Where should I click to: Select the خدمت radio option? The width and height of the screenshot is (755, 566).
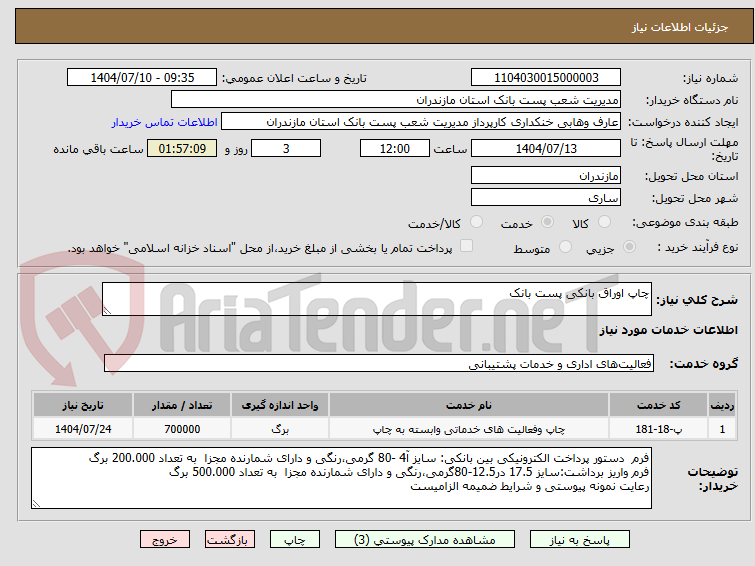(547, 222)
